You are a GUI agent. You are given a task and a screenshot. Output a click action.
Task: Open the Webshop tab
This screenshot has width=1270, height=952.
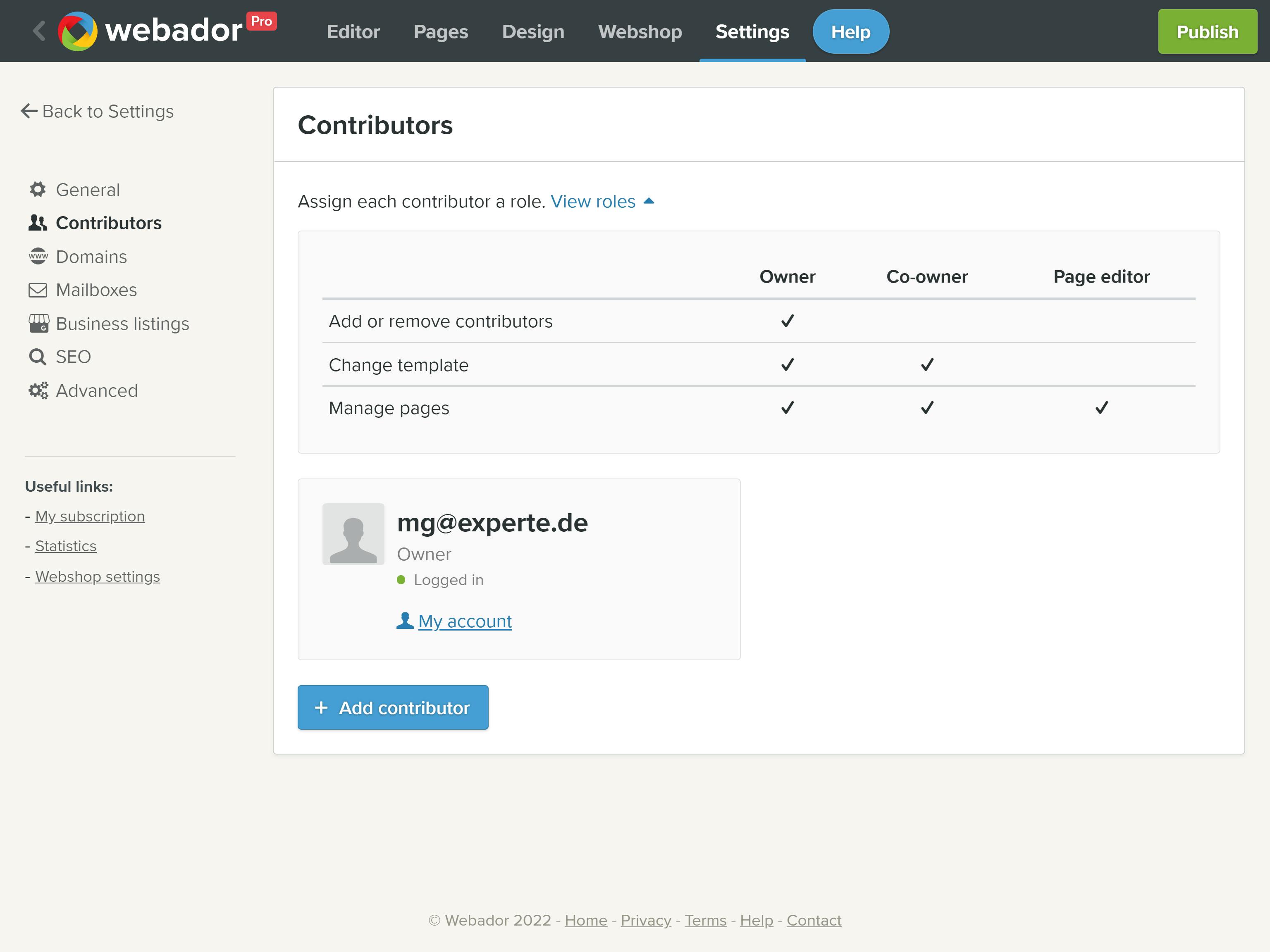640,31
